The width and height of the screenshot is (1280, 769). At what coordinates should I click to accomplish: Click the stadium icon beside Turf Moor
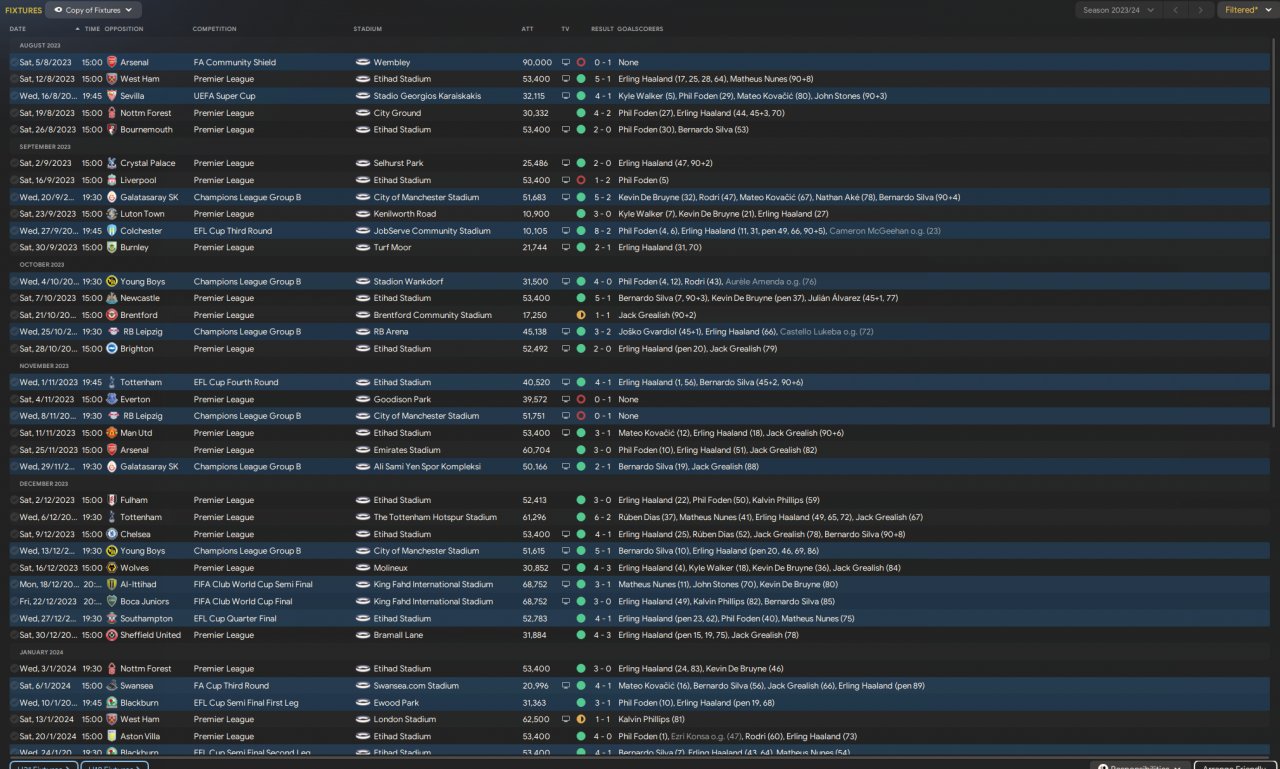[363, 247]
